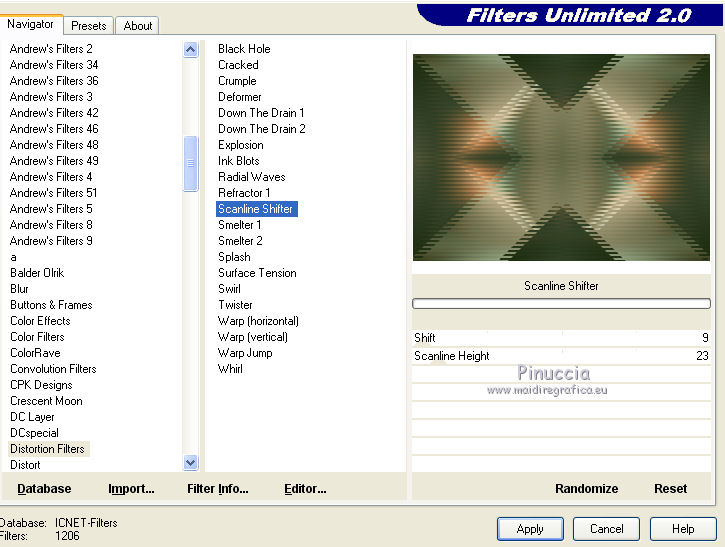Image resolution: width=725 pixels, height=547 pixels.
Task: Adjust the Scanline Height slider
Action: click(561, 356)
